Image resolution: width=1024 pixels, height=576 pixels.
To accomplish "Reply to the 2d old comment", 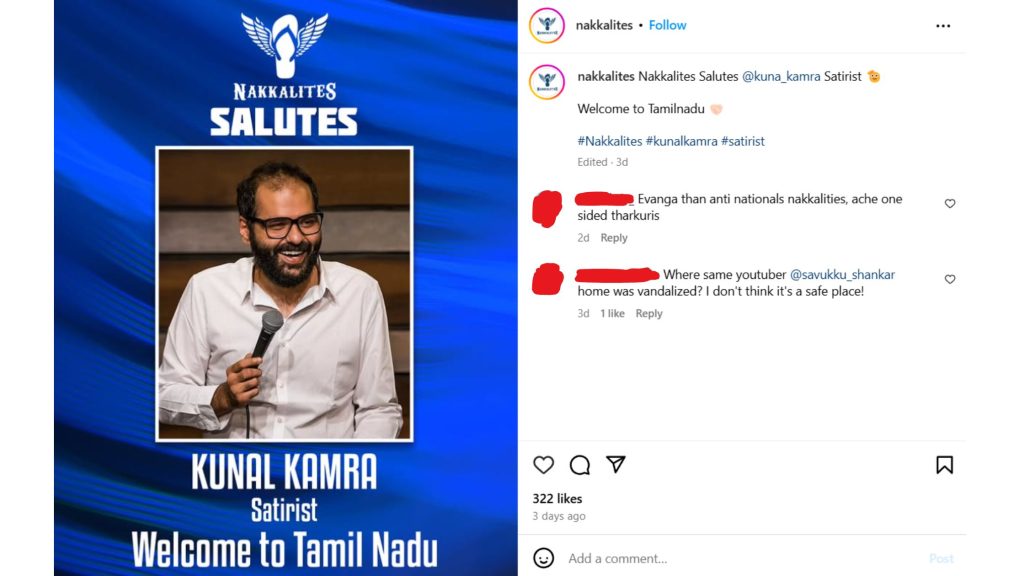I will 614,238.
